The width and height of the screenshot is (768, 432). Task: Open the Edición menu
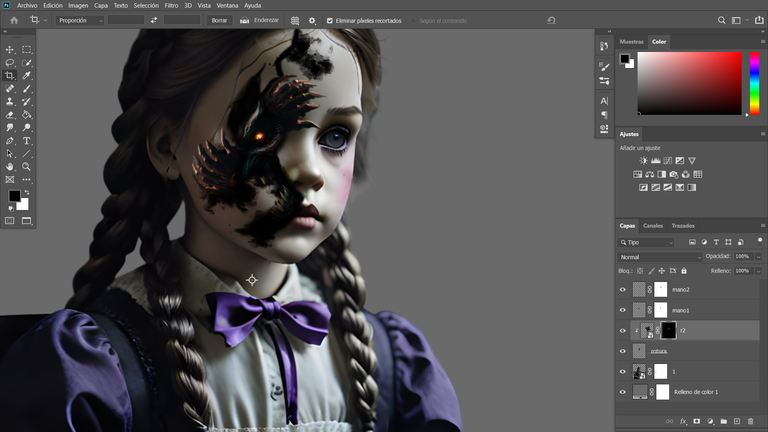(52, 5)
